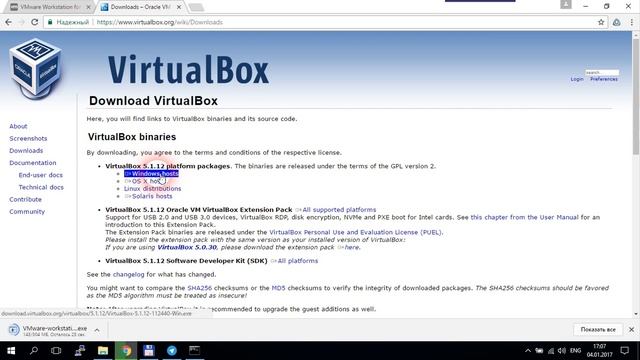Click the taskbar search magnifier
This screenshot has height=360, width=640.
click(34, 351)
